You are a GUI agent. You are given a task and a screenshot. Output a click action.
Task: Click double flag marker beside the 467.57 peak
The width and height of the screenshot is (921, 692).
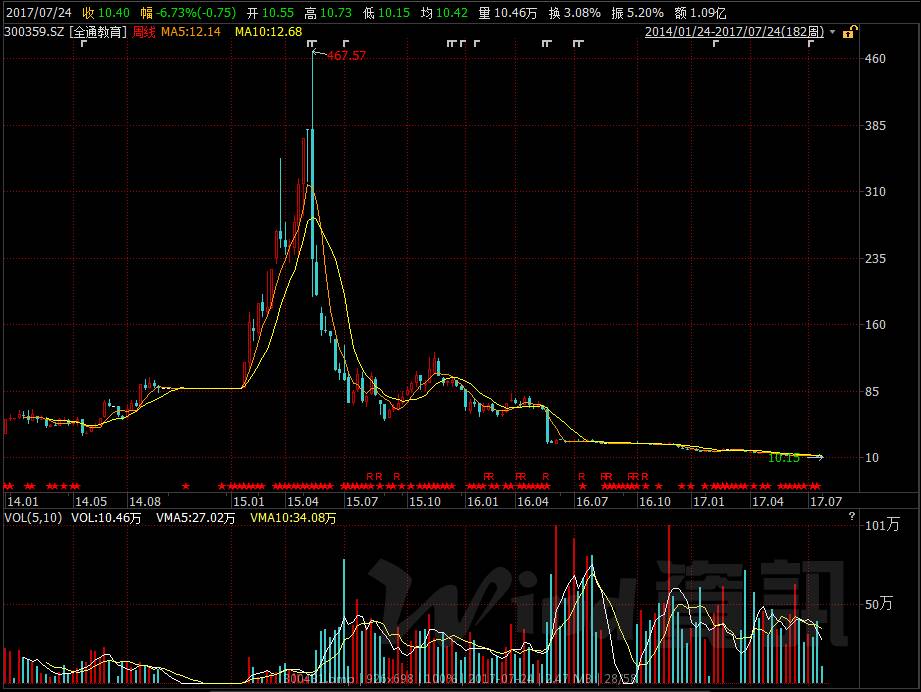(x=312, y=43)
